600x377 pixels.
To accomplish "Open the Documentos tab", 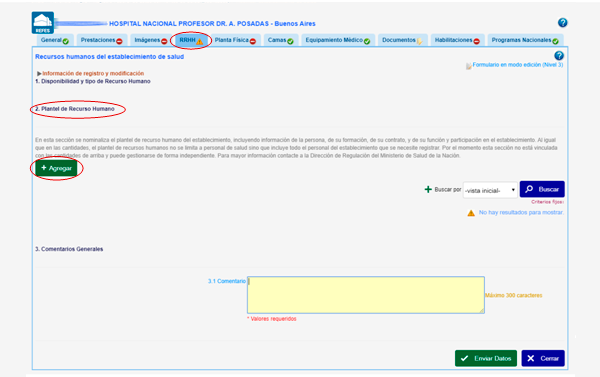I will pyautogui.click(x=403, y=40).
